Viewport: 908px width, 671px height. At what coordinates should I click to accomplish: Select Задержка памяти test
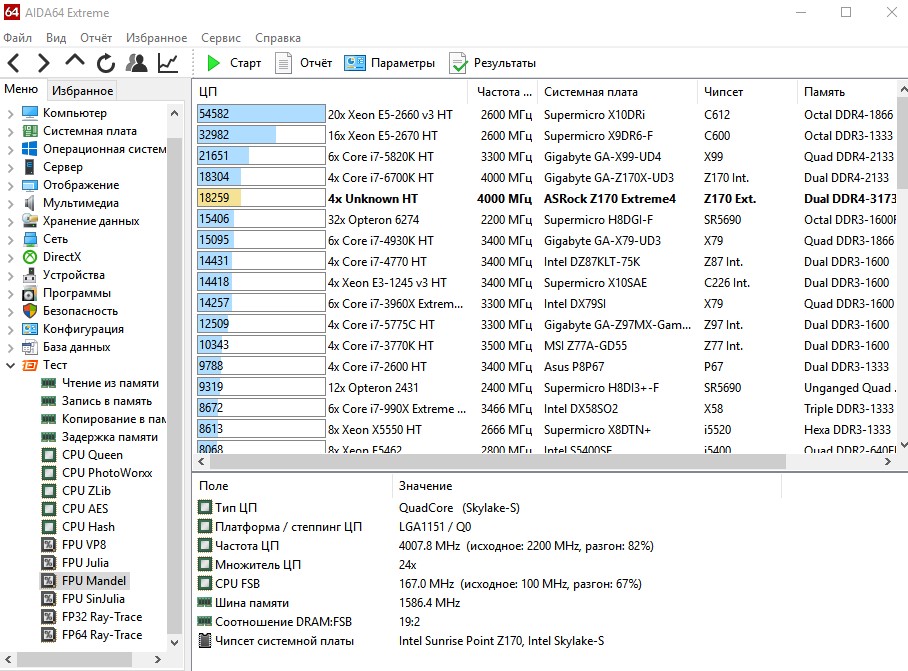110,437
